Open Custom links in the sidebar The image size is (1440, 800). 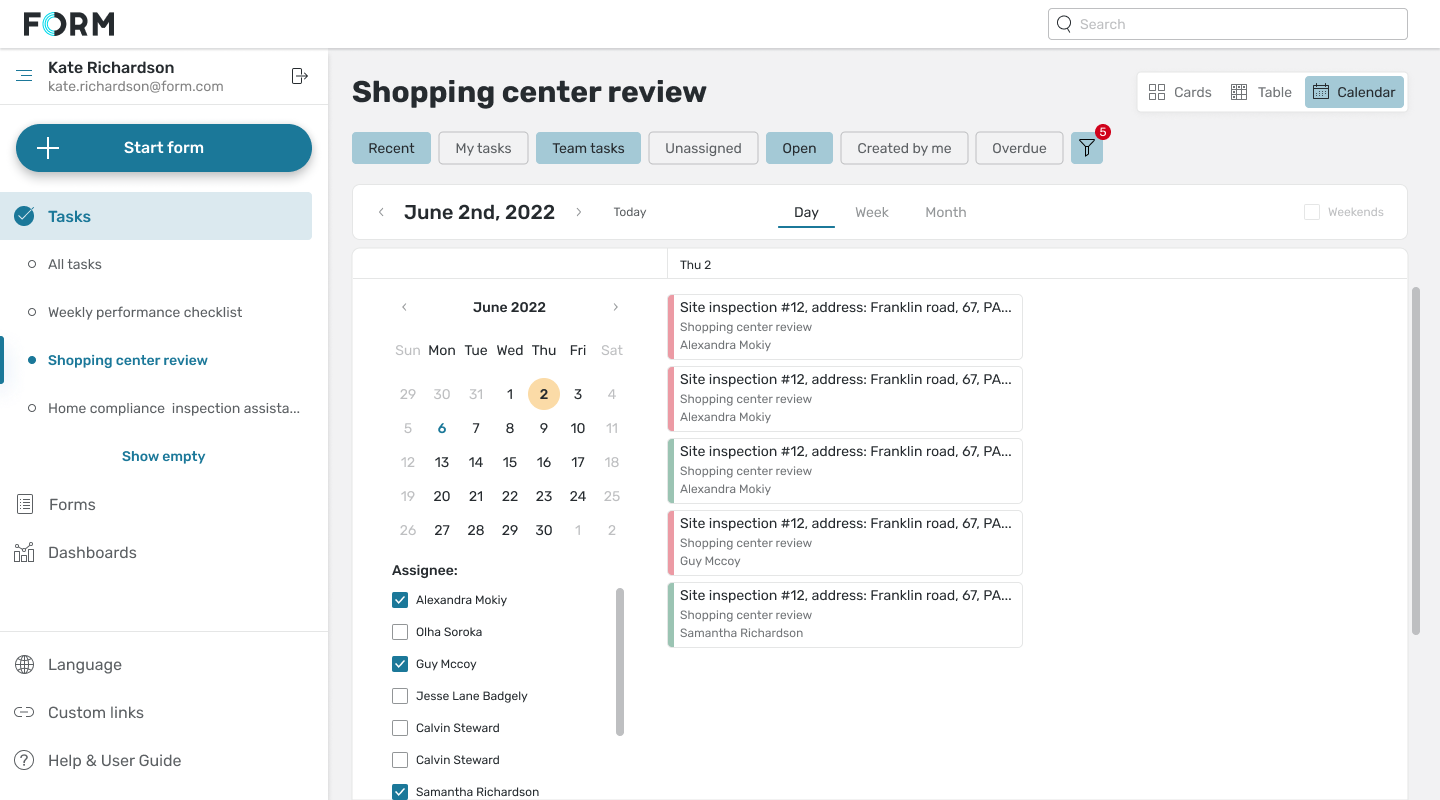point(95,713)
